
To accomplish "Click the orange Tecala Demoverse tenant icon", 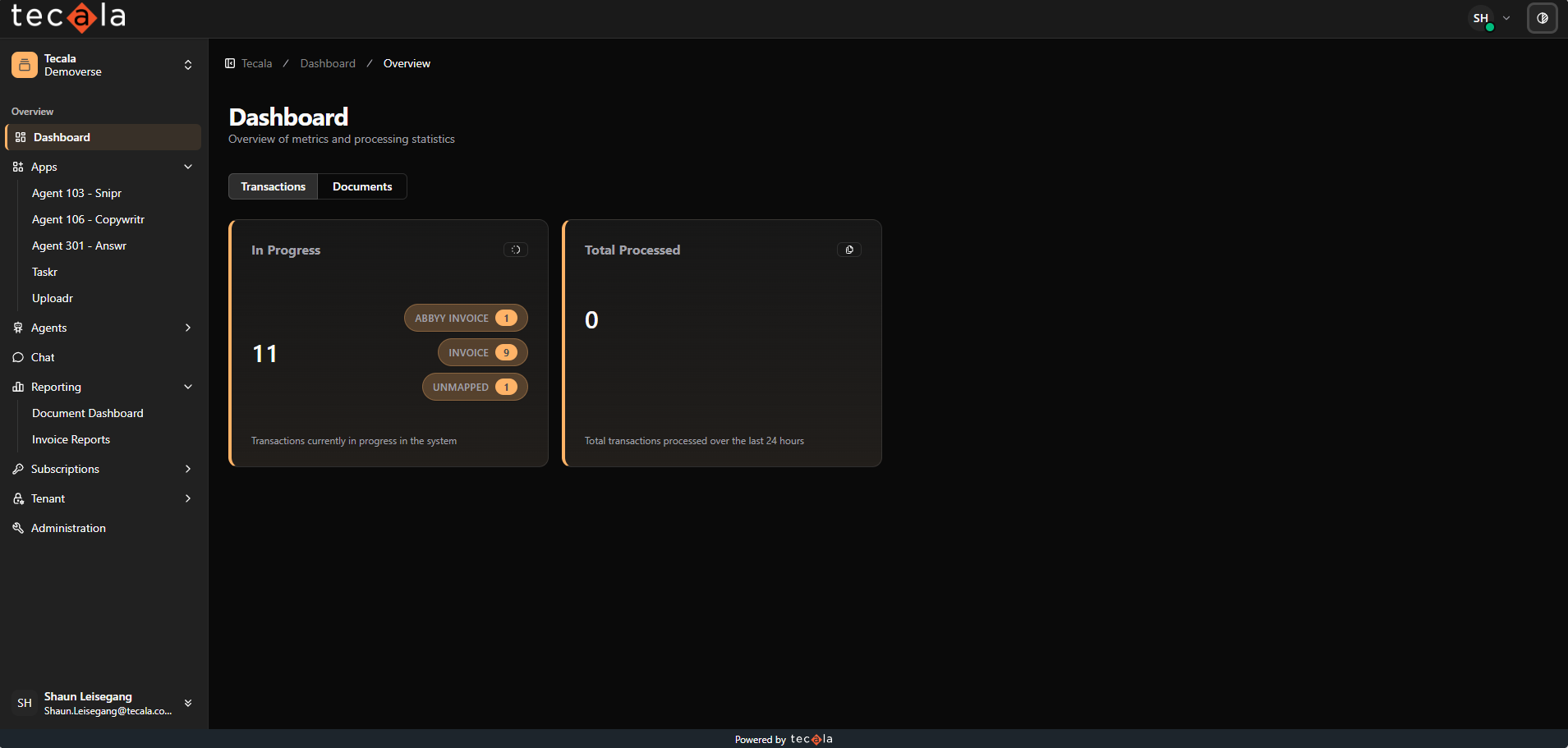I will [x=25, y=65].
